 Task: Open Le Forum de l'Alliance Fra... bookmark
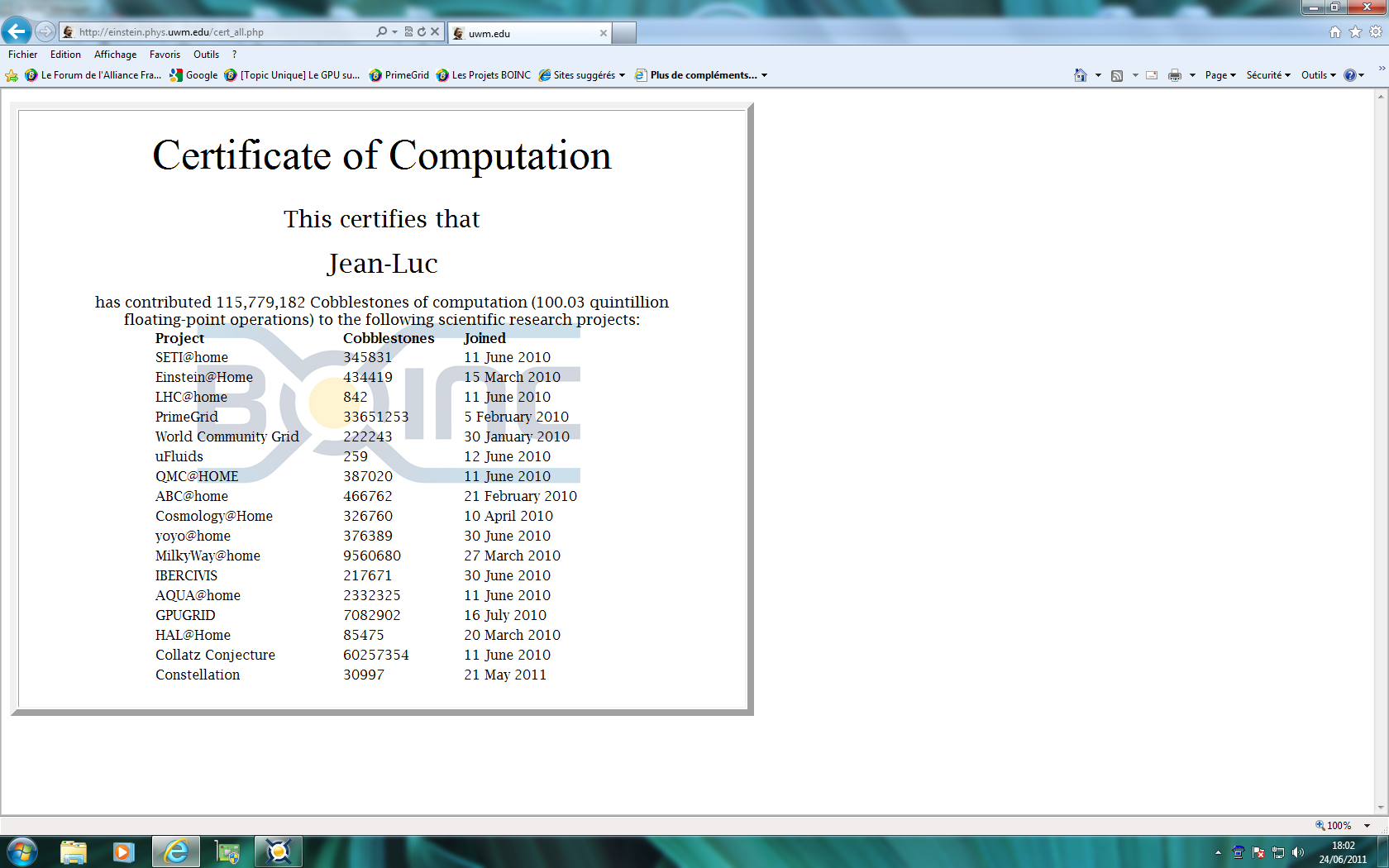coord(93,75)
